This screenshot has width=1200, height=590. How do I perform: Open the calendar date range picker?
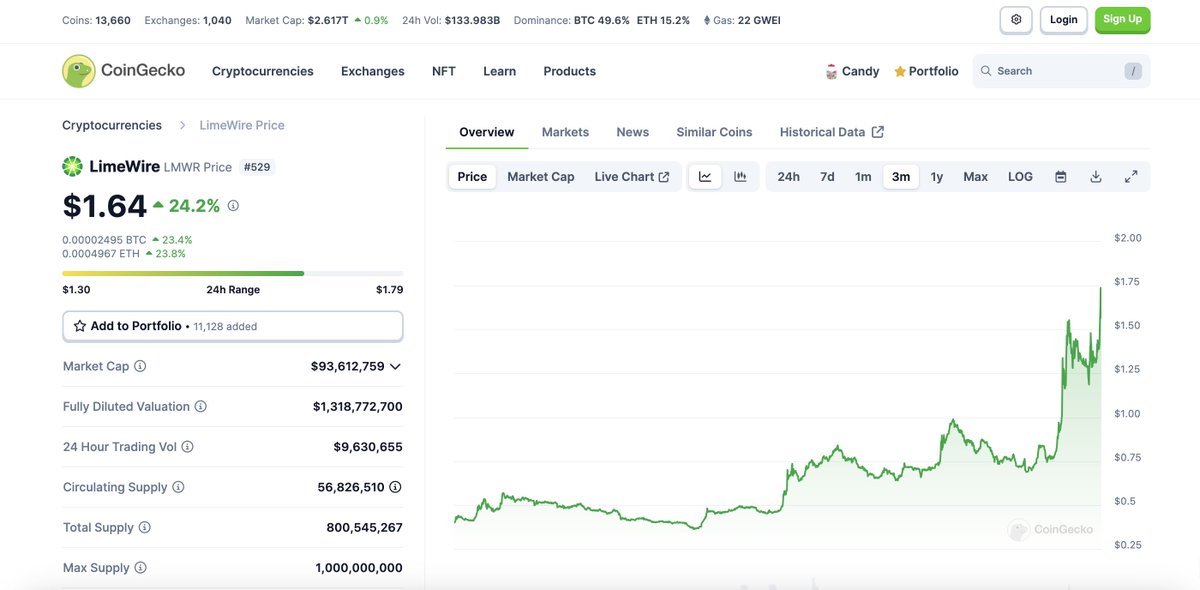coord(1061,177)
